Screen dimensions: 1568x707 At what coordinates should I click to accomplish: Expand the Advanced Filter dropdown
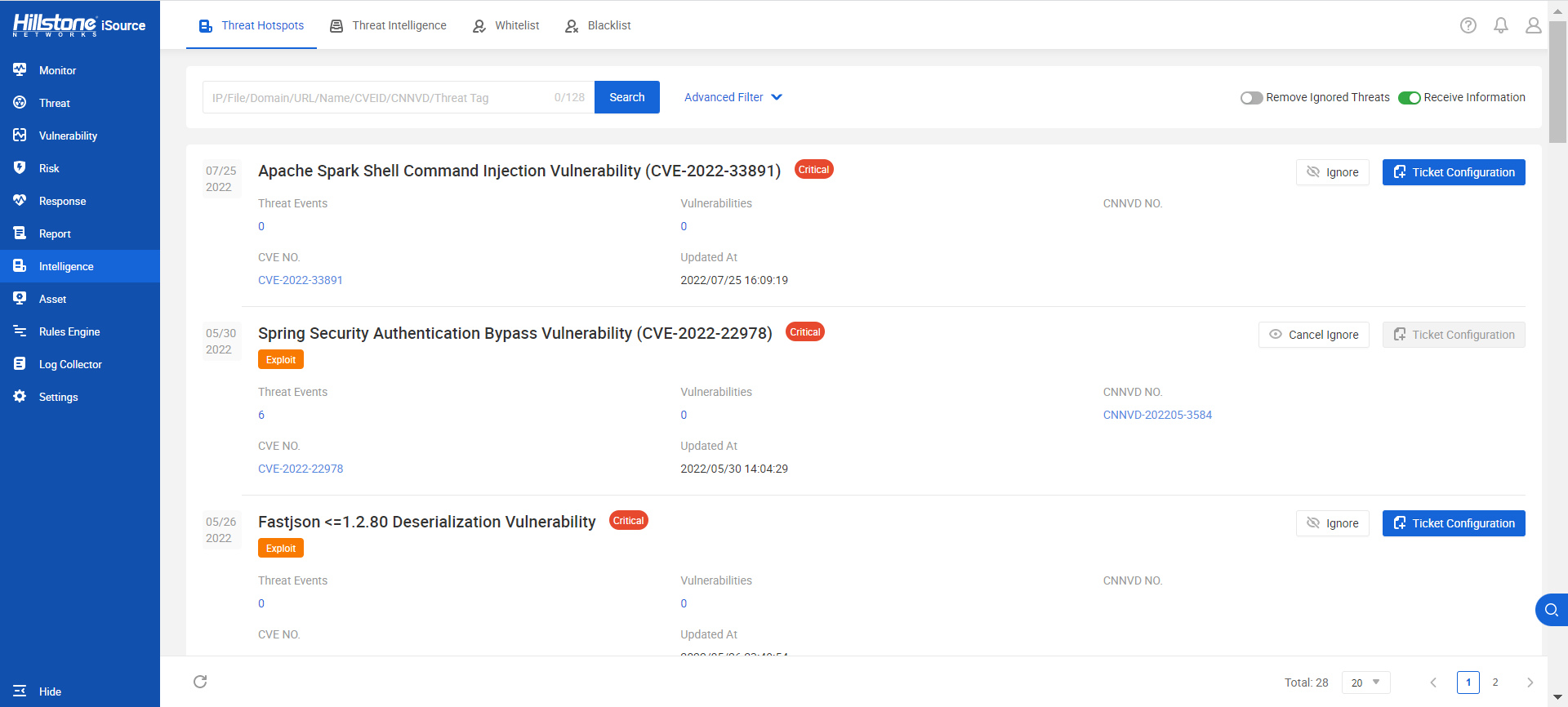click(x=733, y=97)
